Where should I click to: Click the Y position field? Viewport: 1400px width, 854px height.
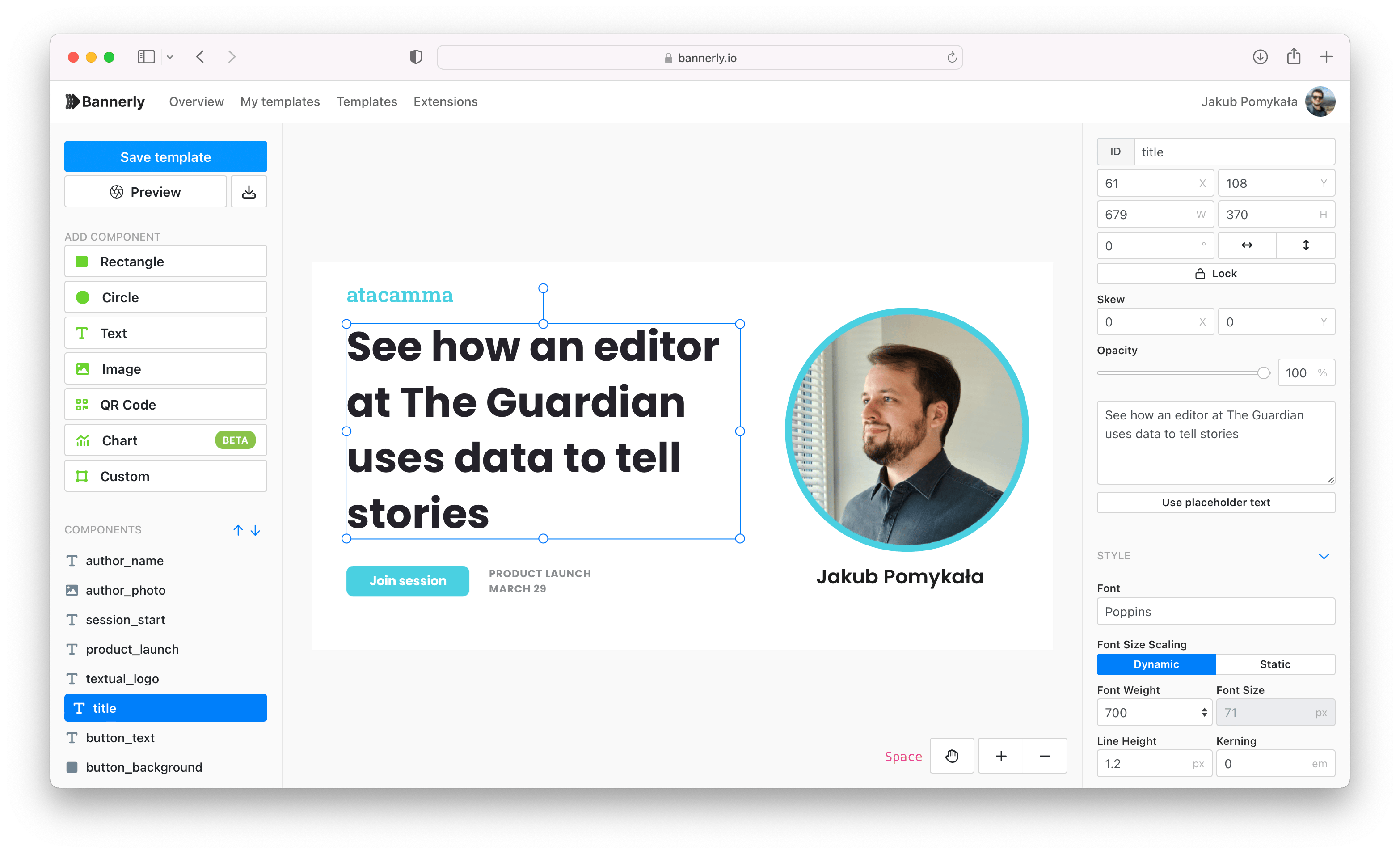(1276, 183)
